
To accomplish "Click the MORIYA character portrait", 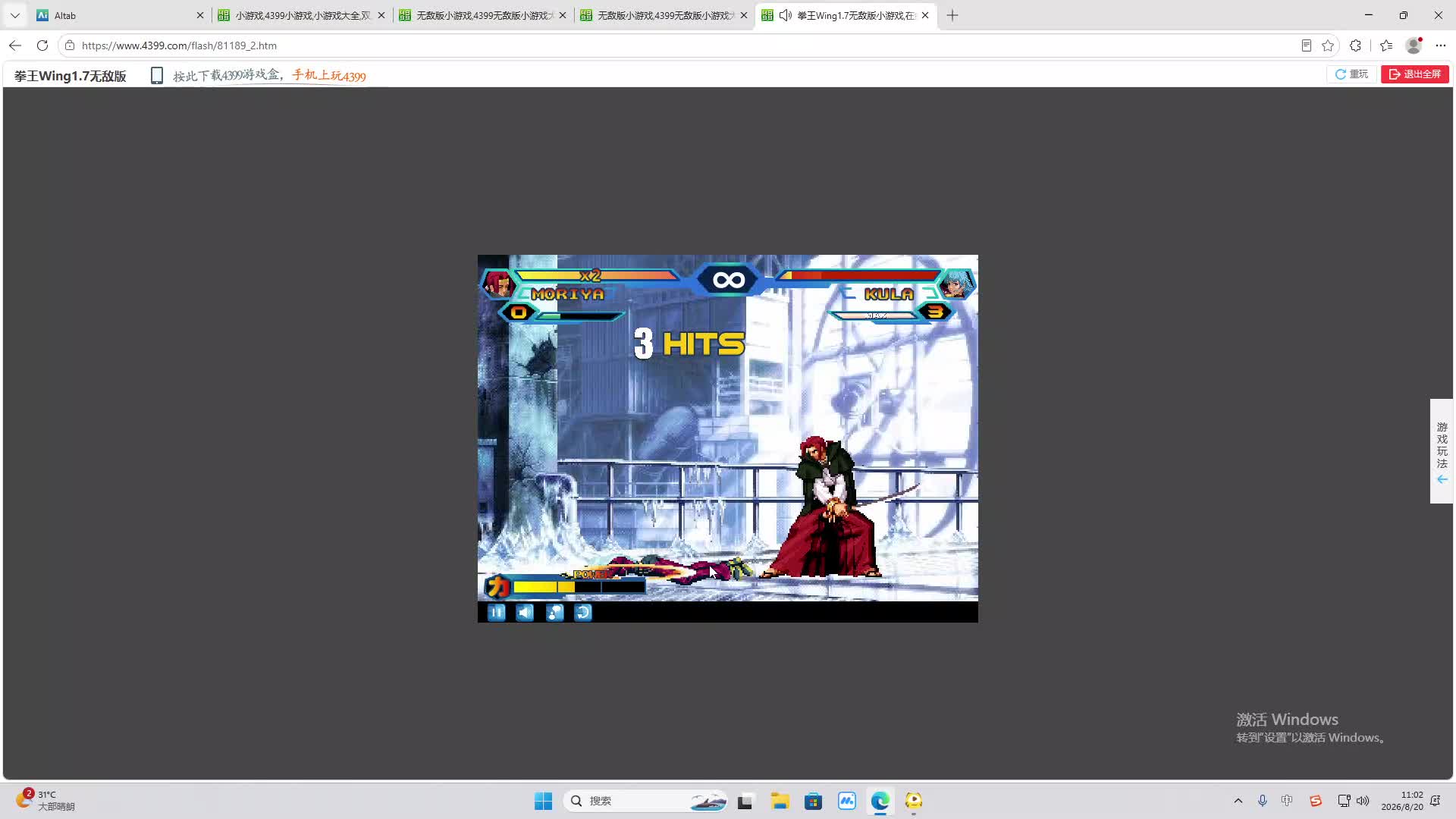I will pos(497,284).
